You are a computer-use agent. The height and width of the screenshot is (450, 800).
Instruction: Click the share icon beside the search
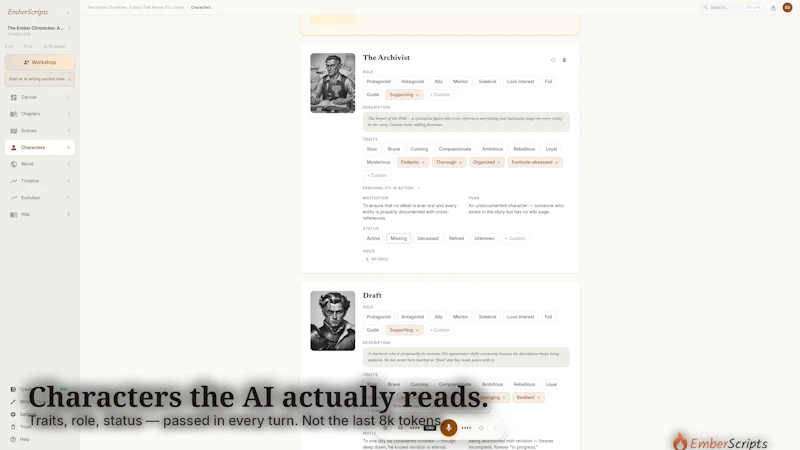773,8
